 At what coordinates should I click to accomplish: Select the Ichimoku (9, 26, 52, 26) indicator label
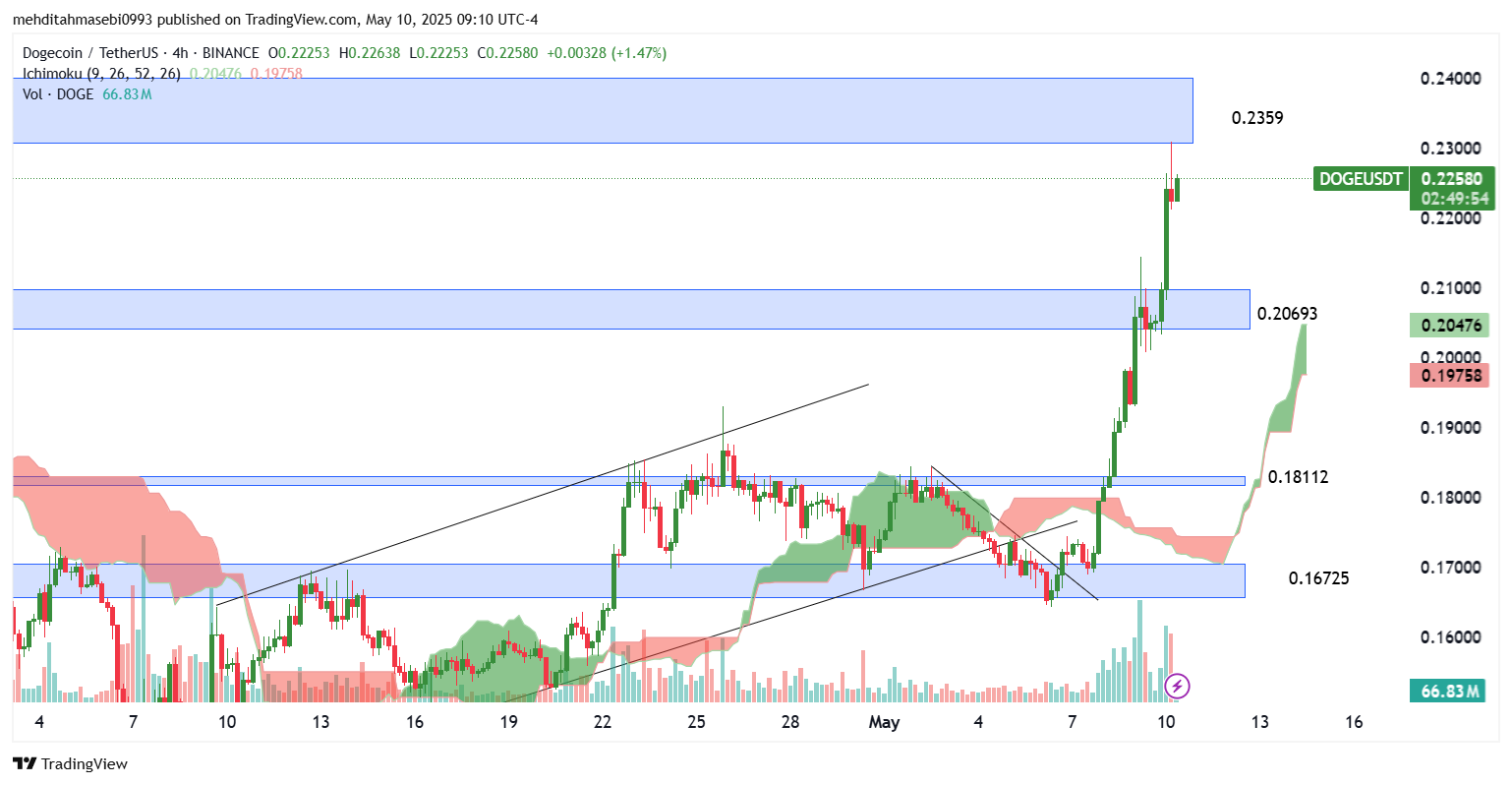pos(101,74)
